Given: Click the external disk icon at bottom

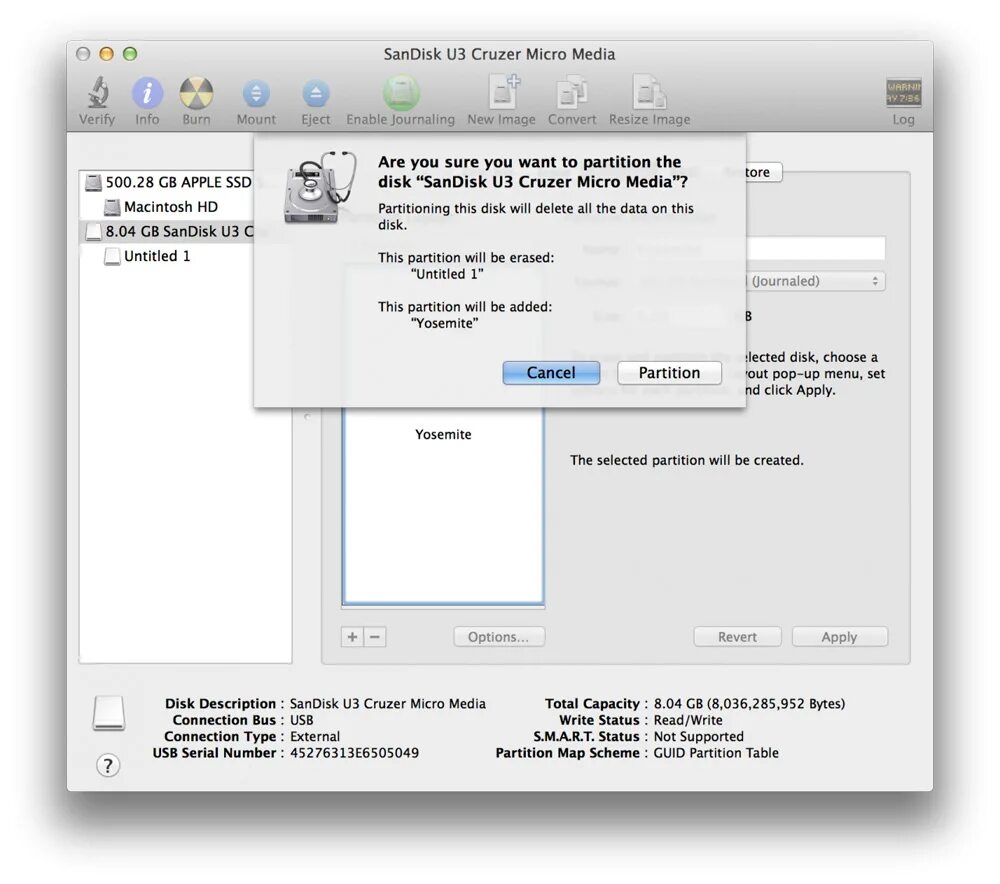Looking at the screenshot, I should 108,712.
